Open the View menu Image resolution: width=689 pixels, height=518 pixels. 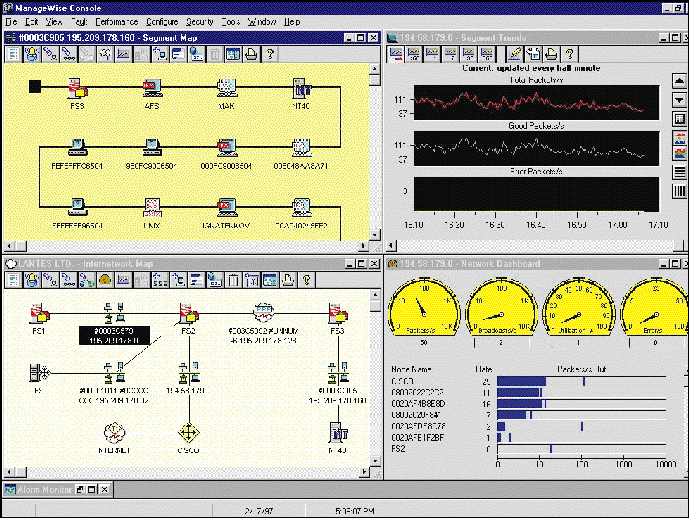point(54,22)
